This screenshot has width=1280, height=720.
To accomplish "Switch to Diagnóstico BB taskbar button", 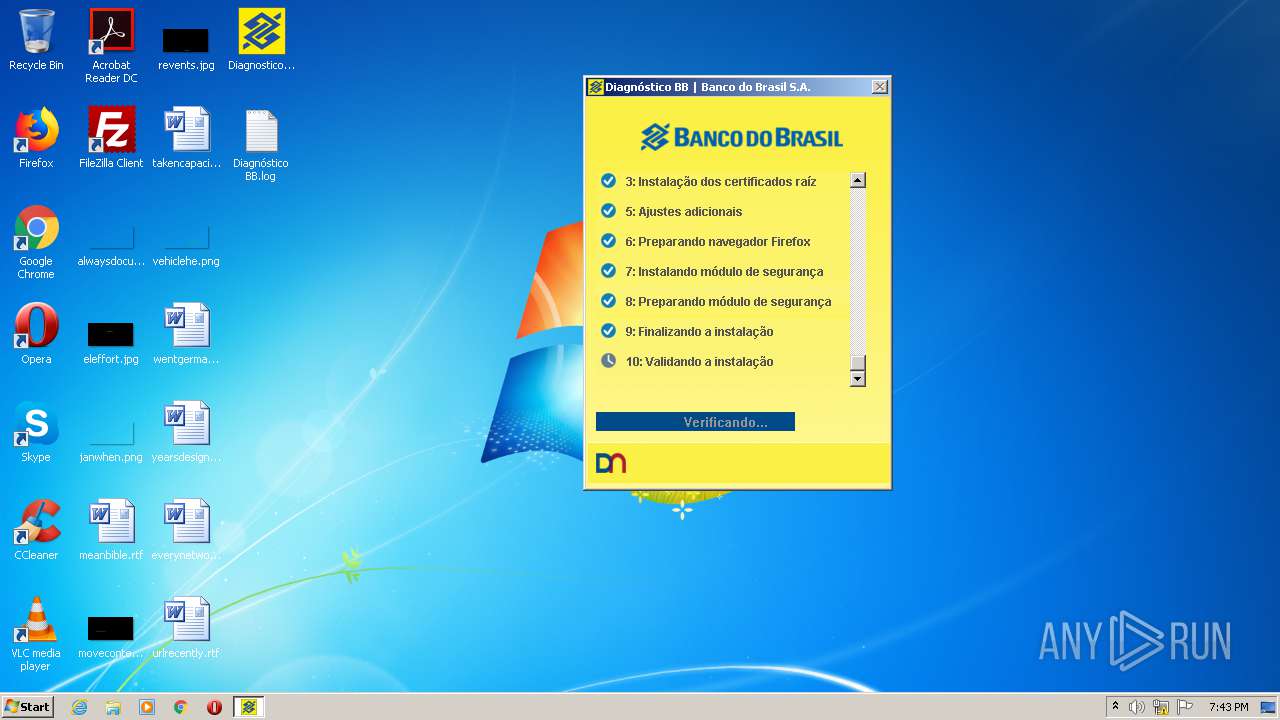I will (249, 707).
